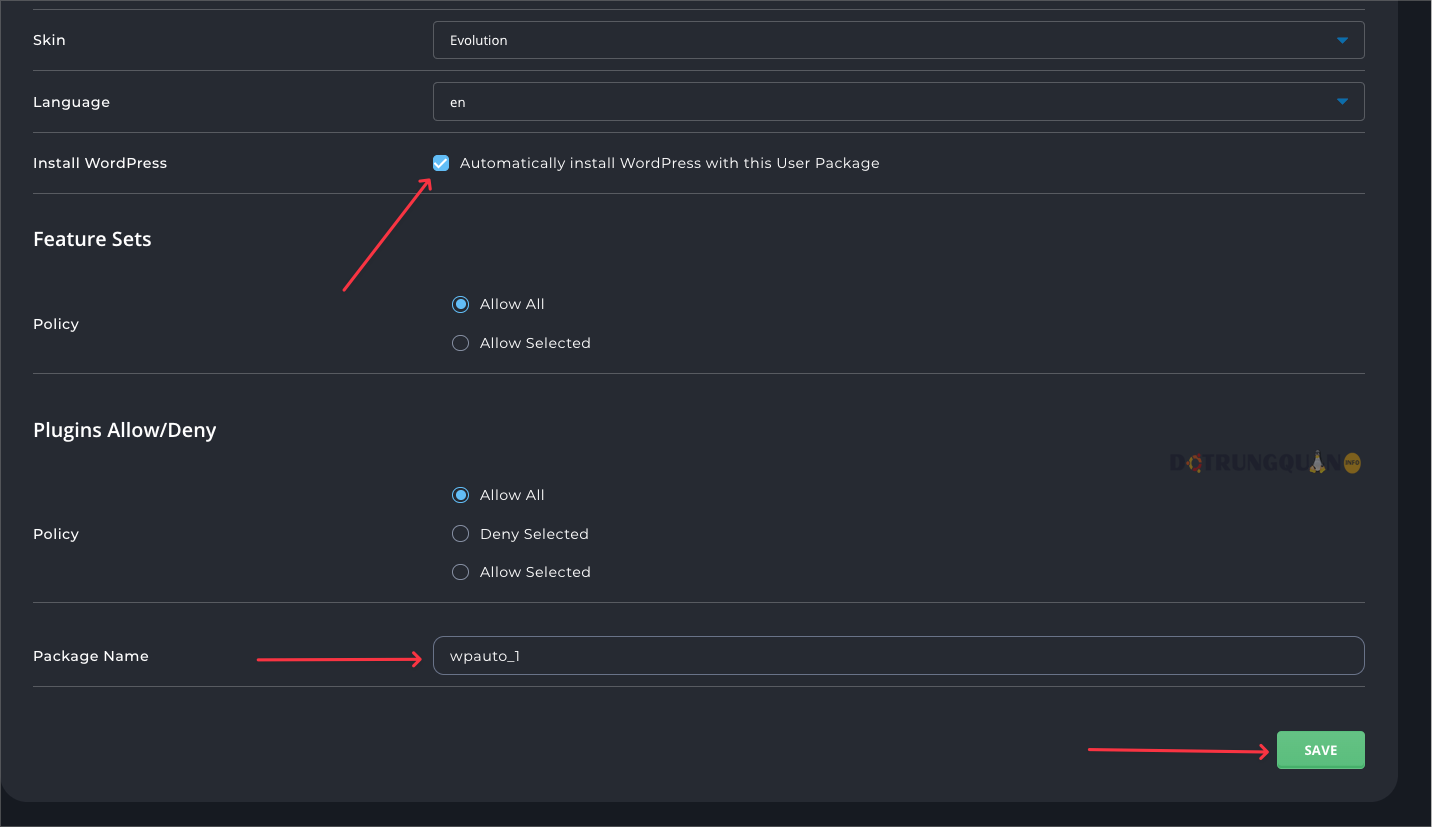This screenshot has width=1432, height=827.
Task: Select Allow Selected under Feature Sets policy
Action: 460,343
